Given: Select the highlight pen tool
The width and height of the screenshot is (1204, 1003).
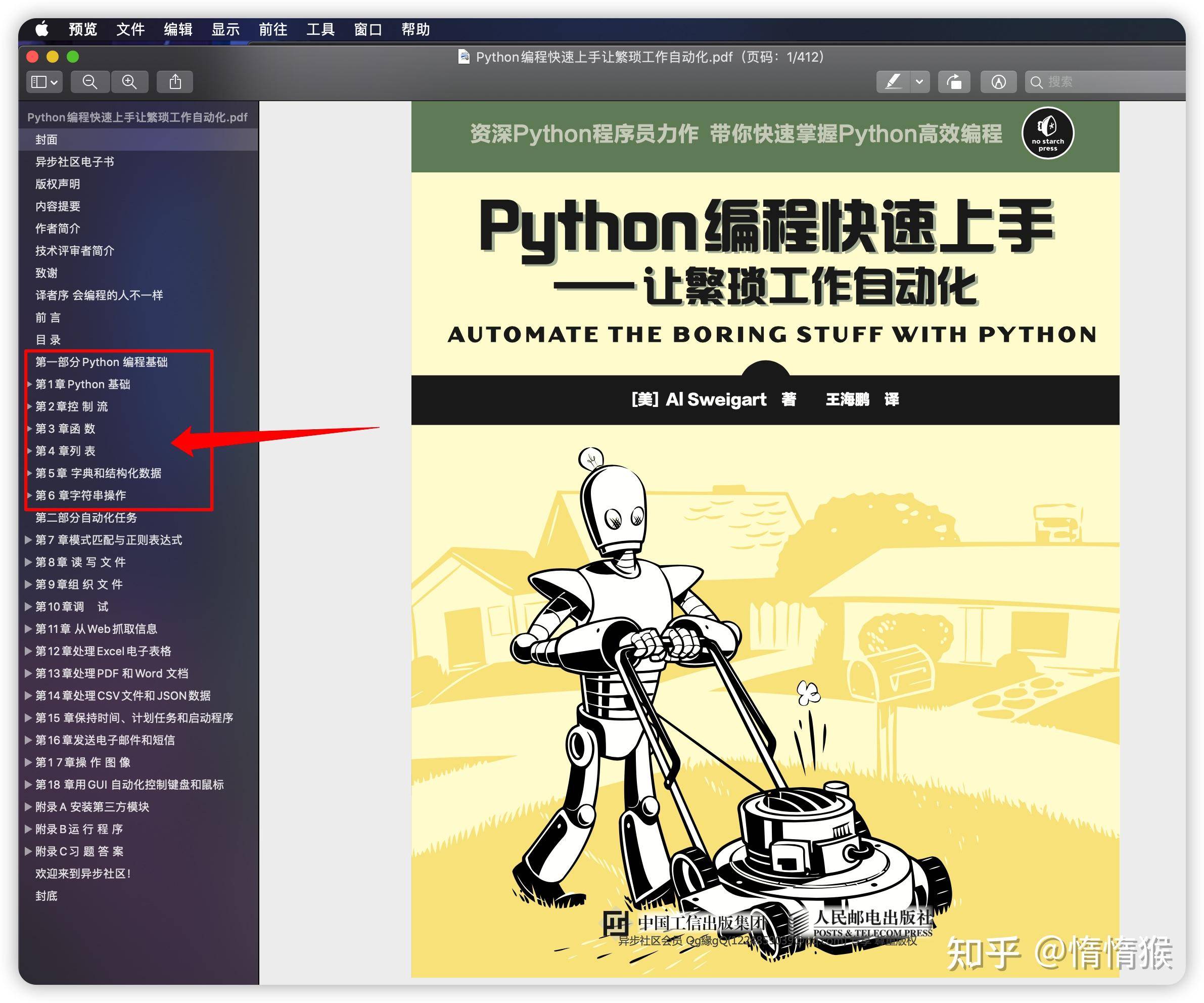Looking at the screenshot, I should pos(893,82).
